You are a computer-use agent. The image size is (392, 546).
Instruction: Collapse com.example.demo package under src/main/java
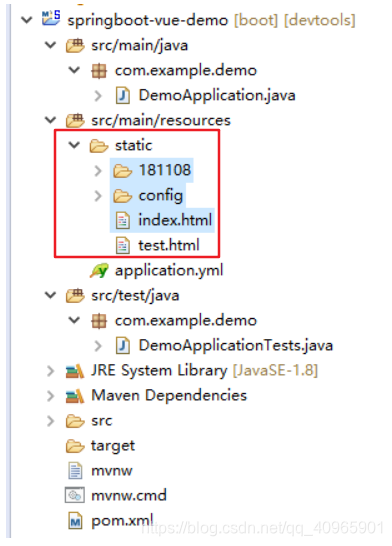click(74, 70)
